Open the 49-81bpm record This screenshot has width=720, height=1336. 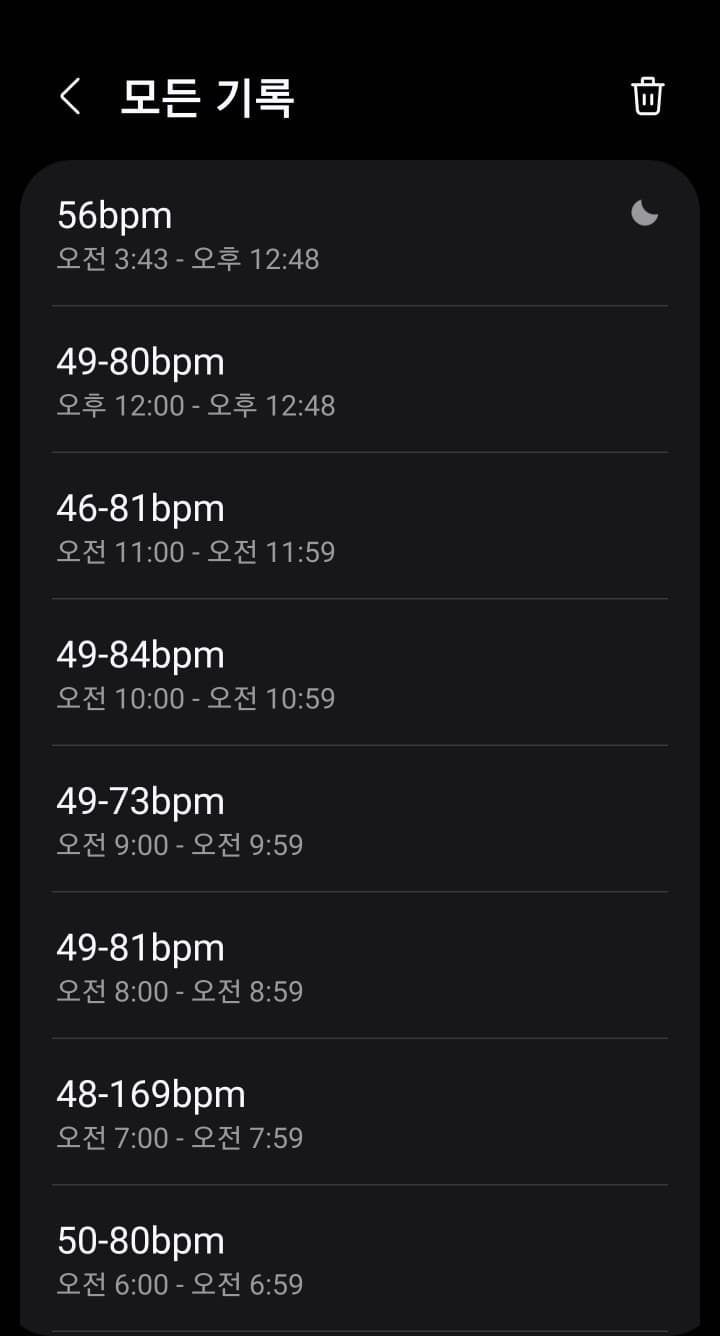360,965
